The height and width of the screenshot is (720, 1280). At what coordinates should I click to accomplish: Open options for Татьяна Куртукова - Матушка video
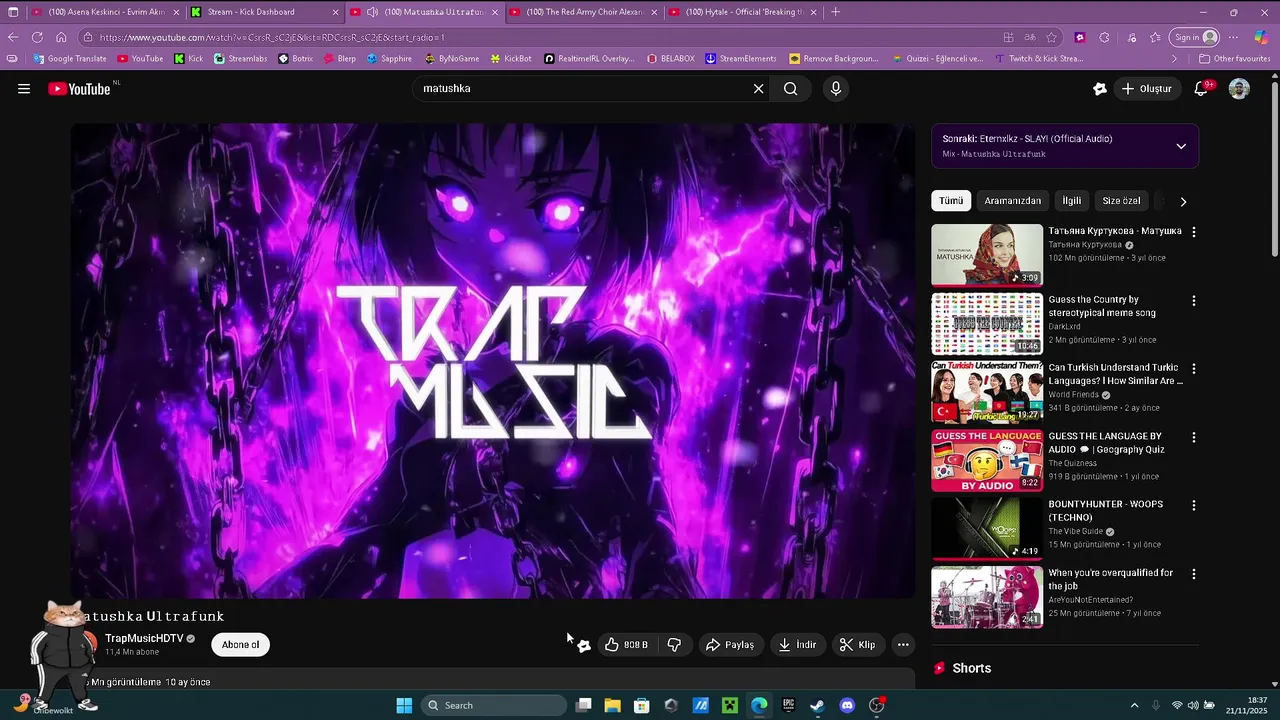pos(1193,232)
